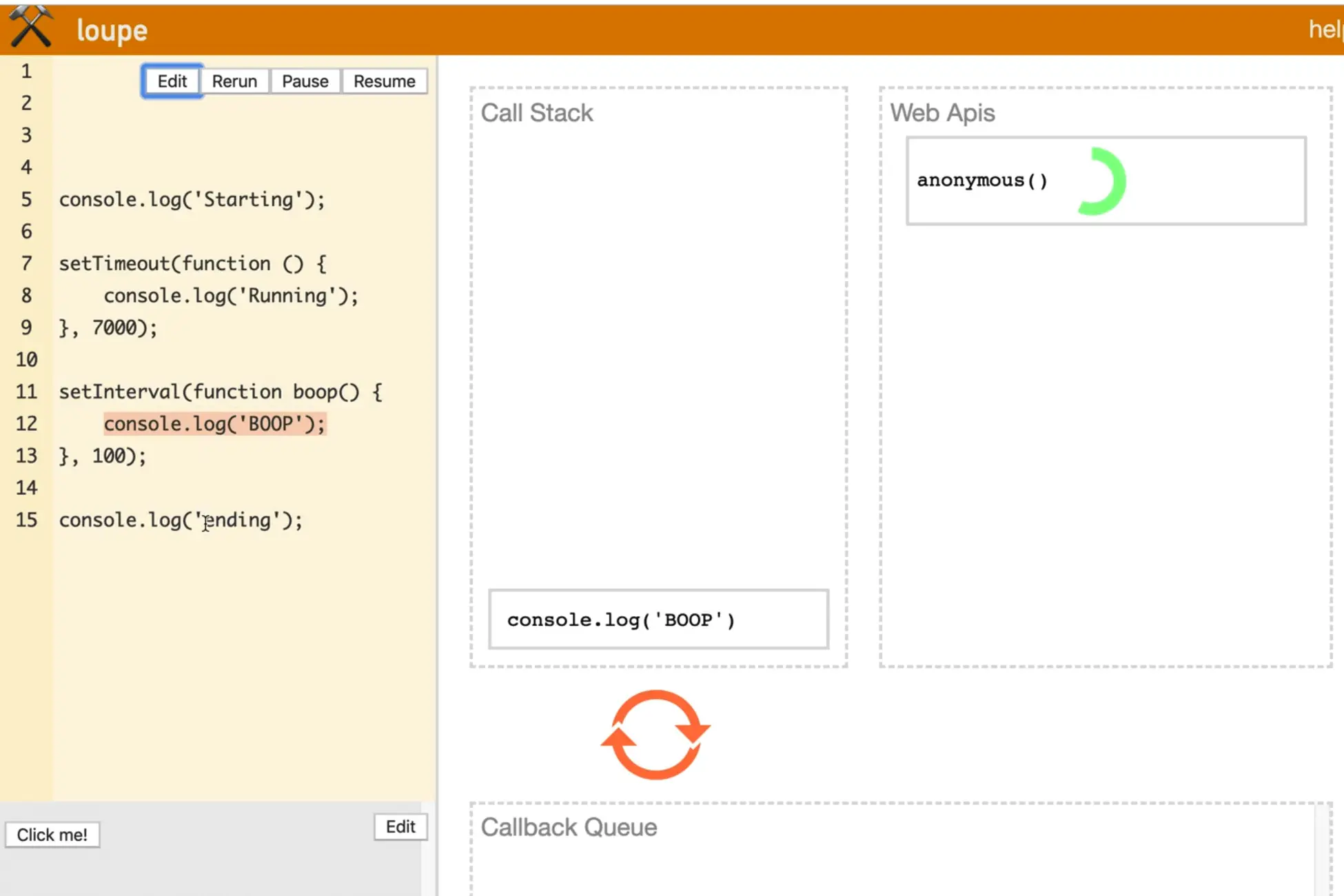Click the crossed hammers logo icon

pyautogui.click(x=31, y=28)
